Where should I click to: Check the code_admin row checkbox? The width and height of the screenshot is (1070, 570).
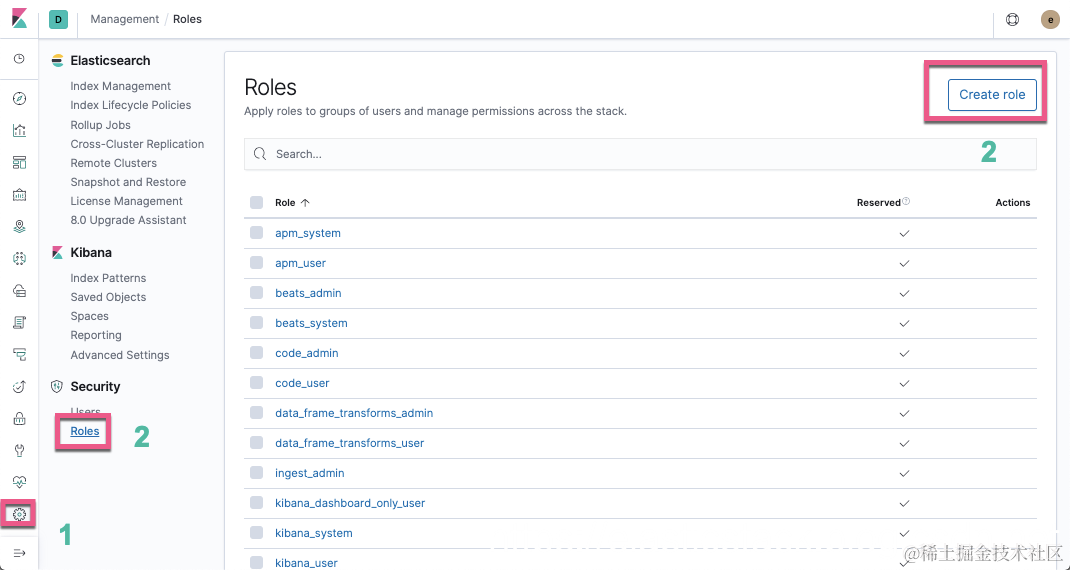point(257,353)
